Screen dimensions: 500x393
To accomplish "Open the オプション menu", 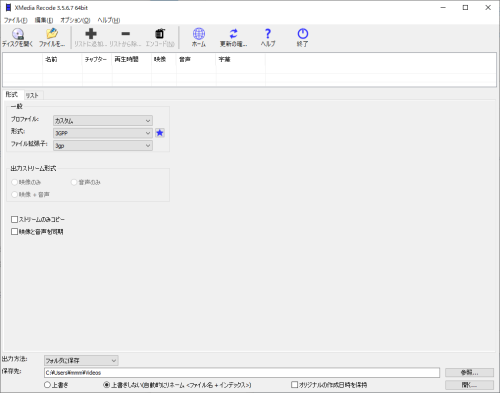I will click(75, 20).
